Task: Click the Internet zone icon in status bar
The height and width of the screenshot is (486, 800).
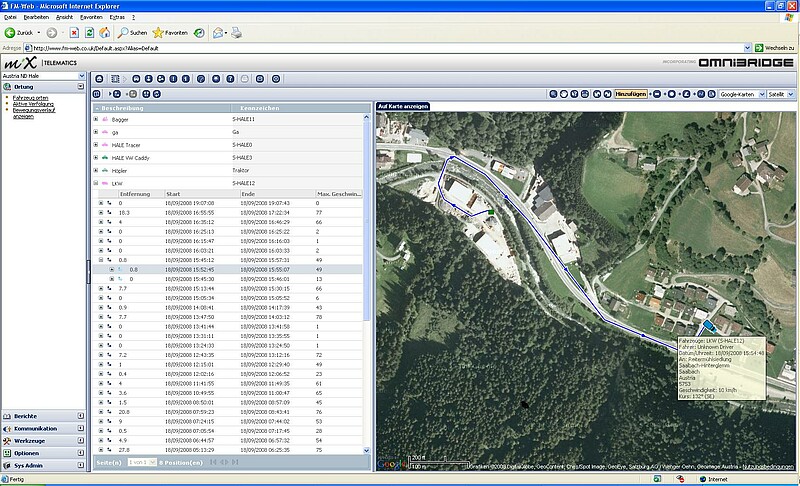Action: pos(703,479)
